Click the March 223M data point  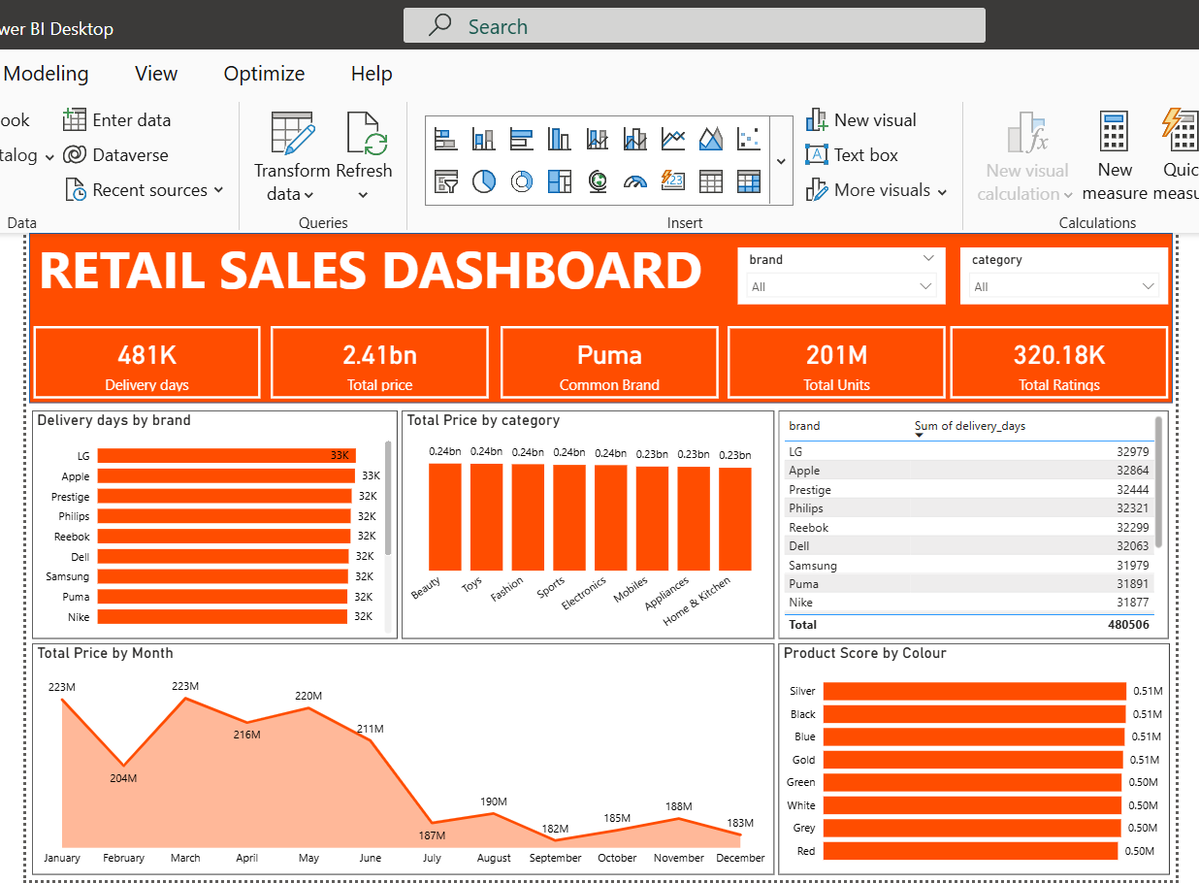[x=185, y=698]
